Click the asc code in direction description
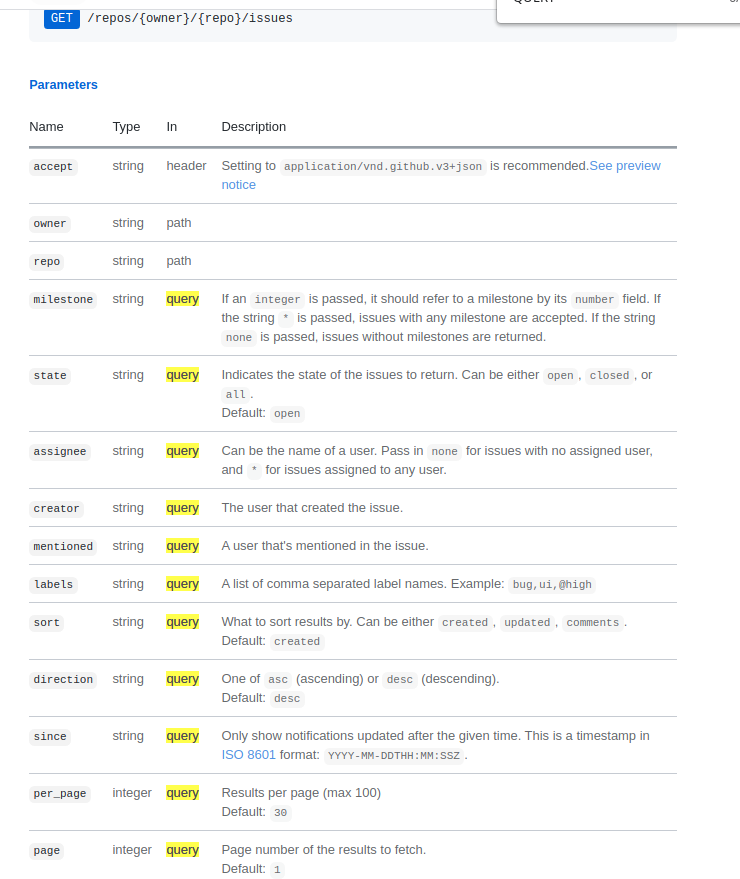Screen dimensions: 740x879 coord(278,680)
